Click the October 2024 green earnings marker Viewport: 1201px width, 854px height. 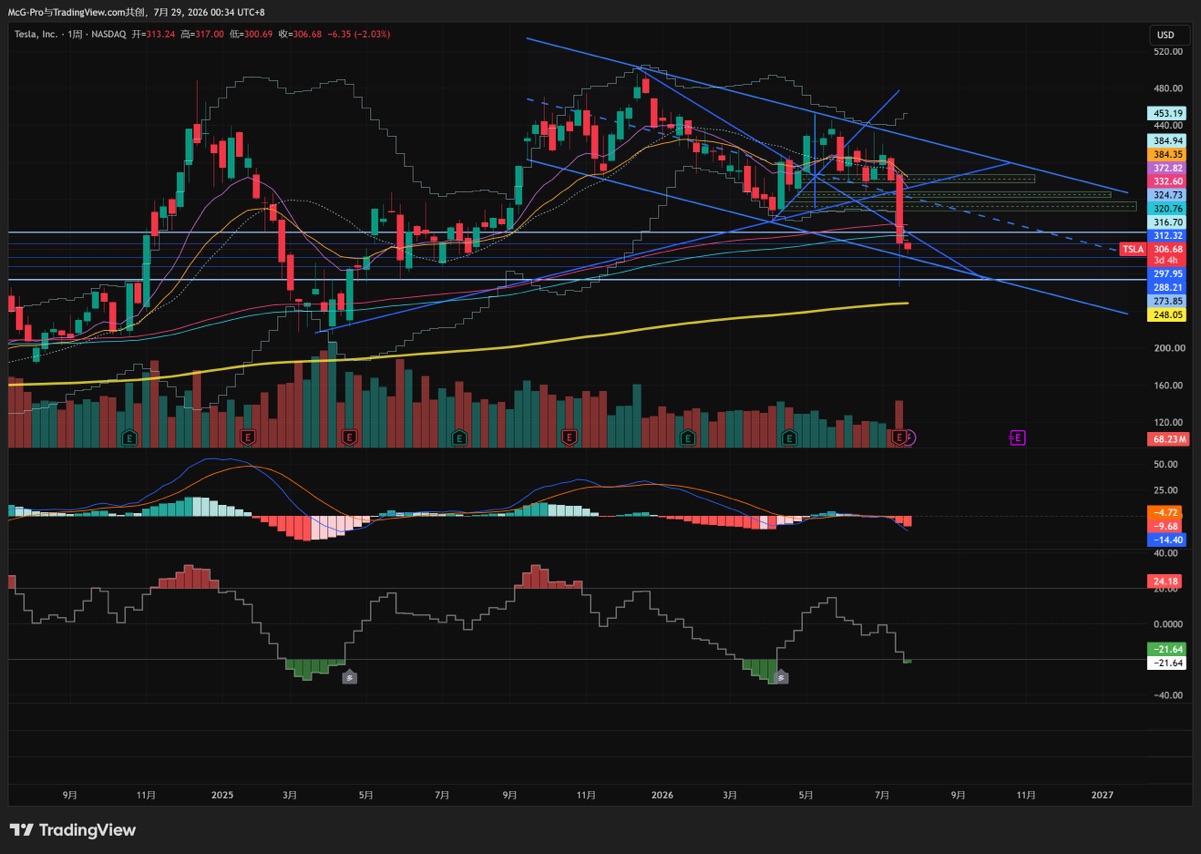[x=128, y=437]
